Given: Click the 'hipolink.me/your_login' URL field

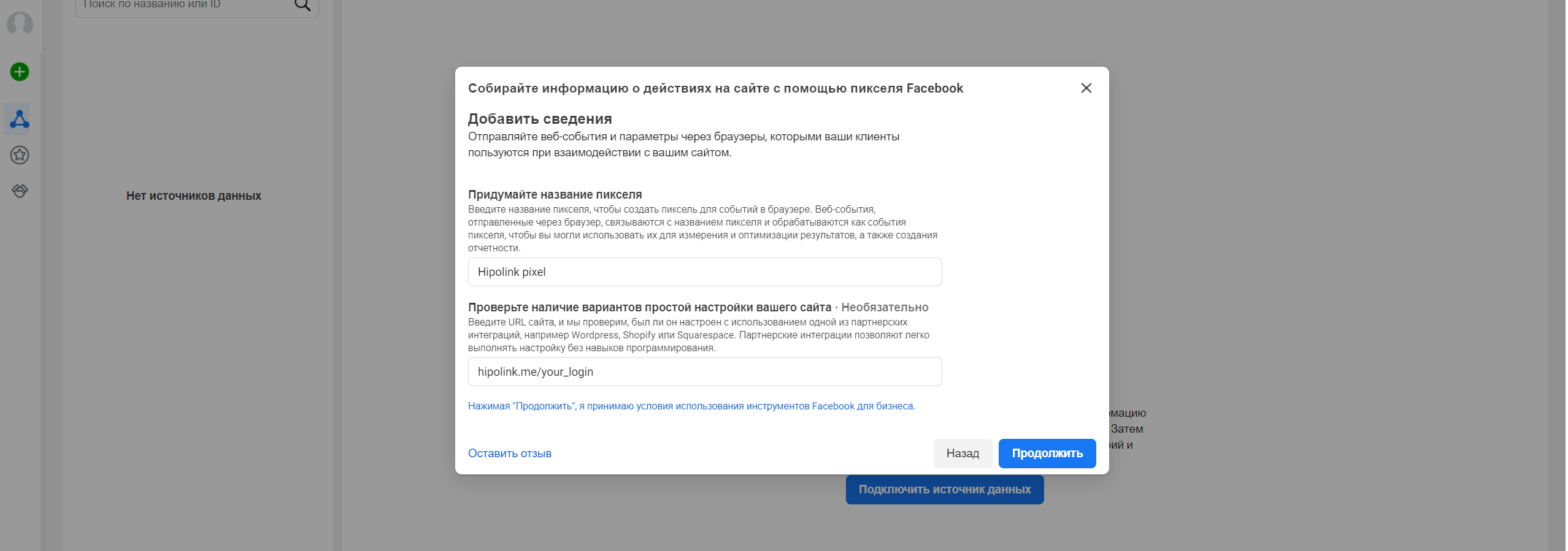Looking at the screenshot, I should click(x=704, y=372).
